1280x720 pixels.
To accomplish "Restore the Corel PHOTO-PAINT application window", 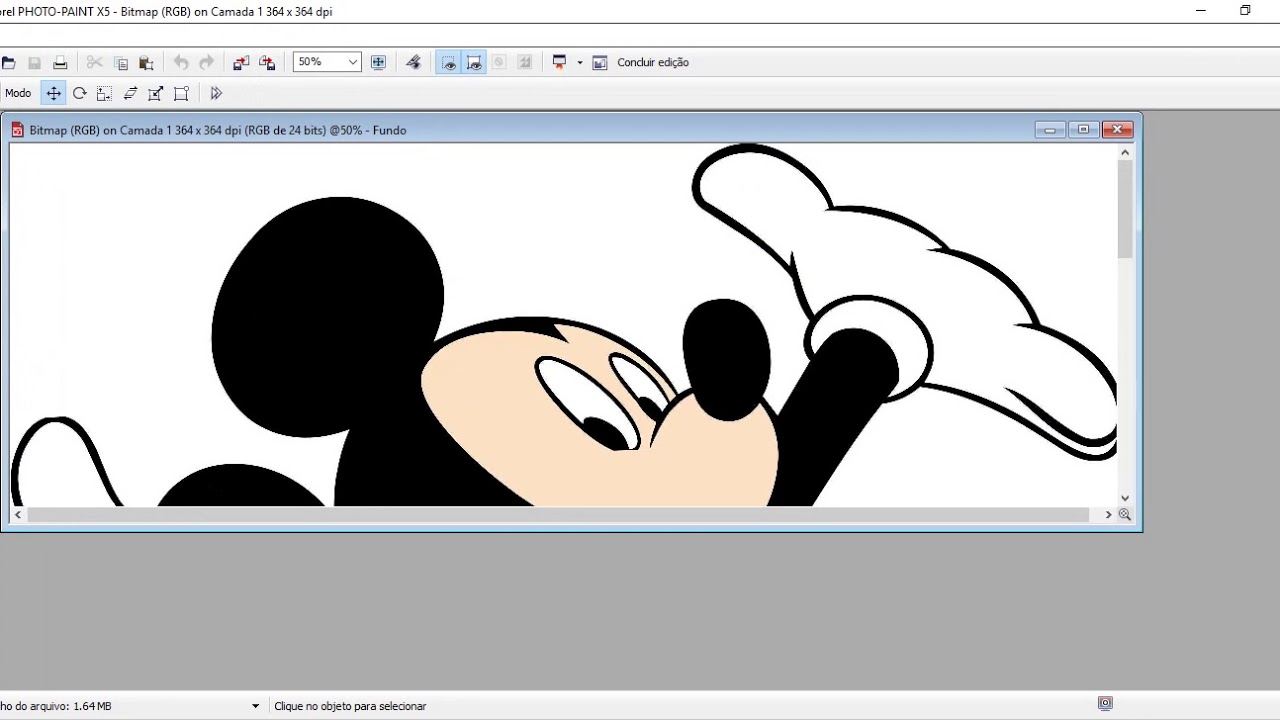I will [1245, 11].
